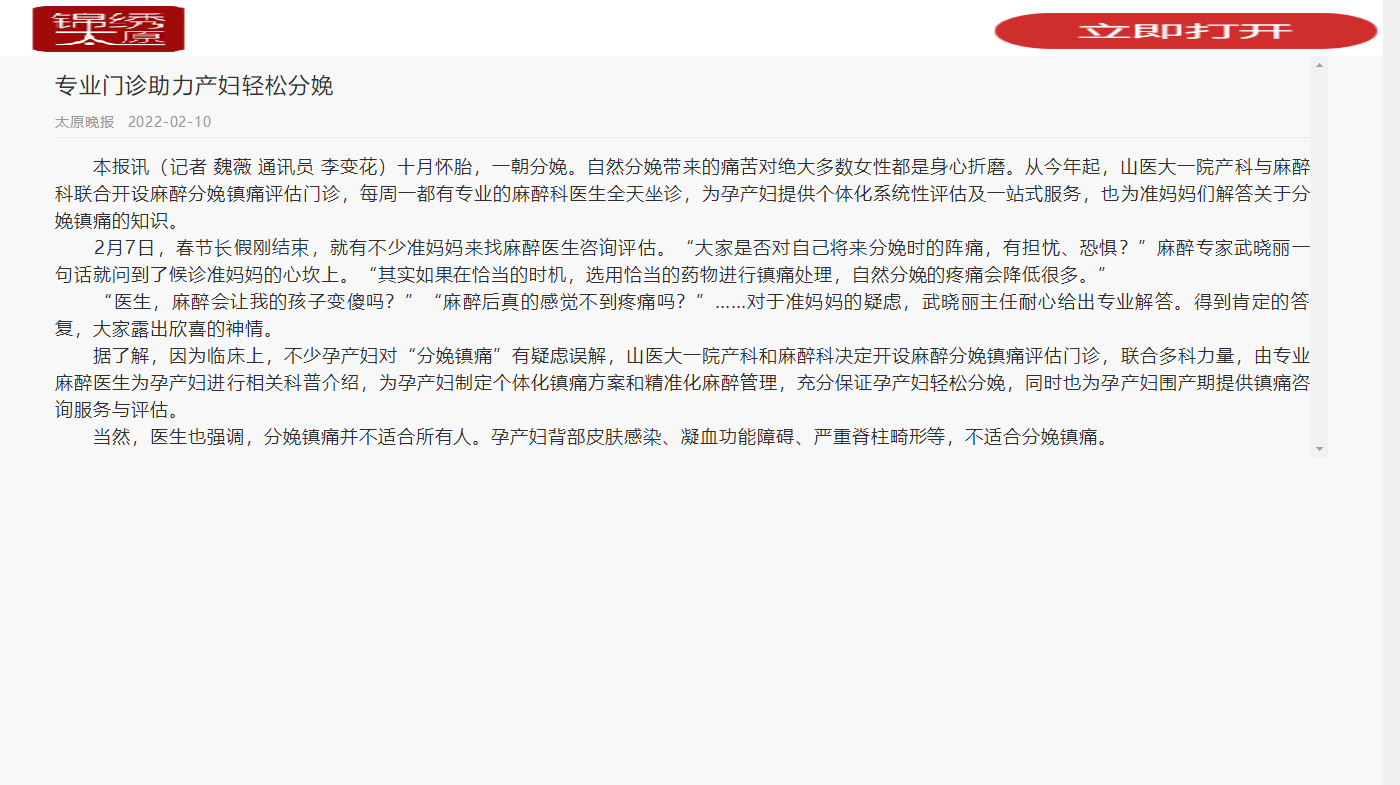This screenshot has width=1400, height=785.
Task: Click the phrase 十月怀胎，一朝分娩
Action: 482,166
